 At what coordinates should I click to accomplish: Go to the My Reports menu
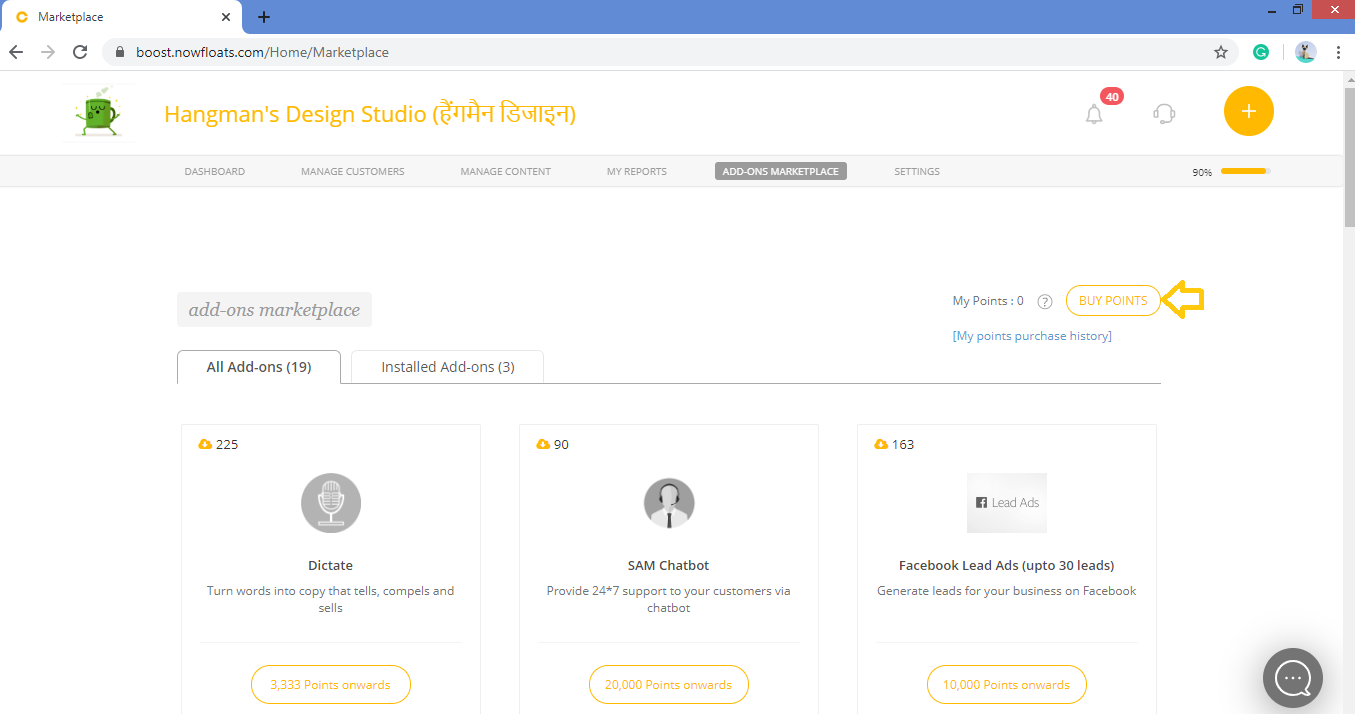coord(636,171)
